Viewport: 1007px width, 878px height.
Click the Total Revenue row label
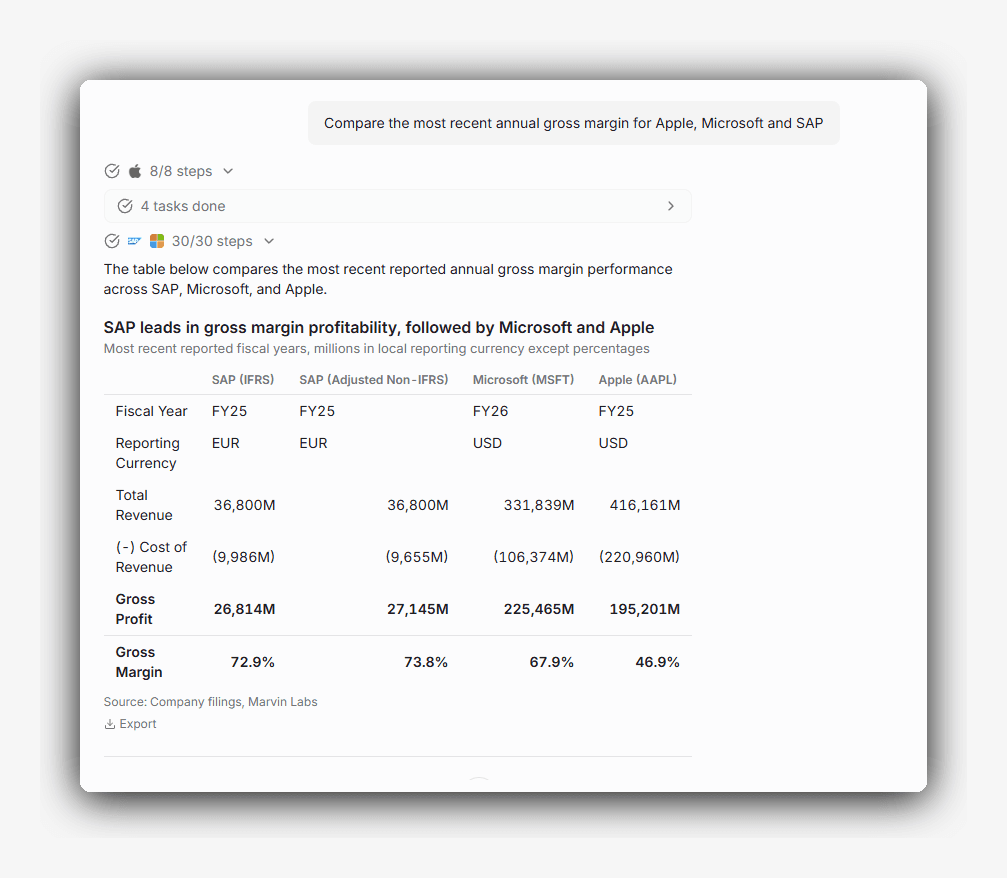pyautogui.click(x=144, y=505)
